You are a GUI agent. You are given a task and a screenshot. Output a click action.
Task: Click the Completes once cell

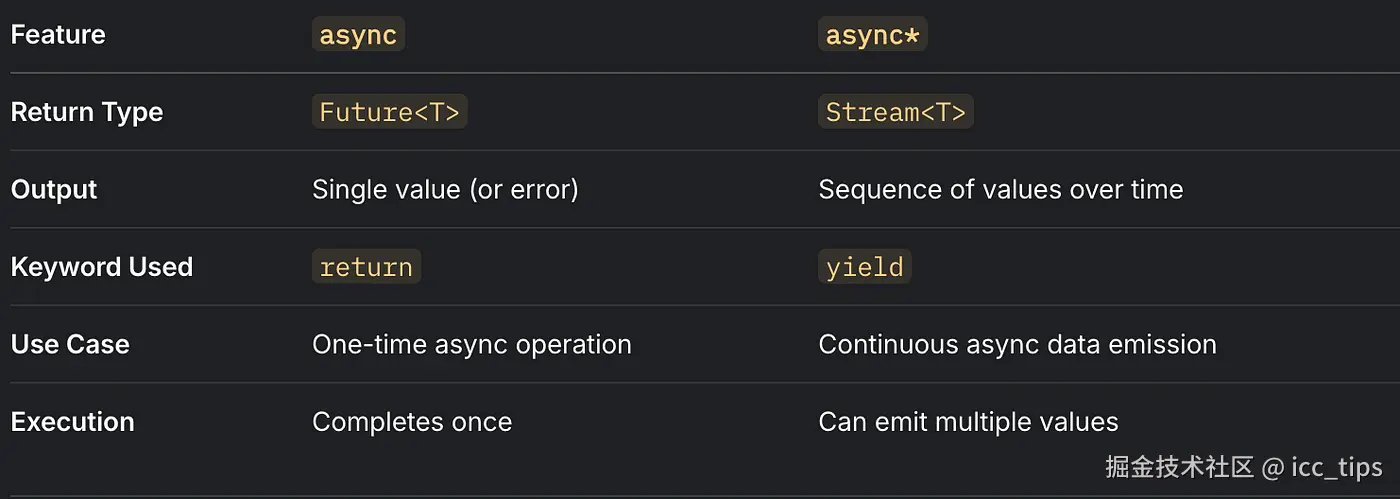point(412,422)
